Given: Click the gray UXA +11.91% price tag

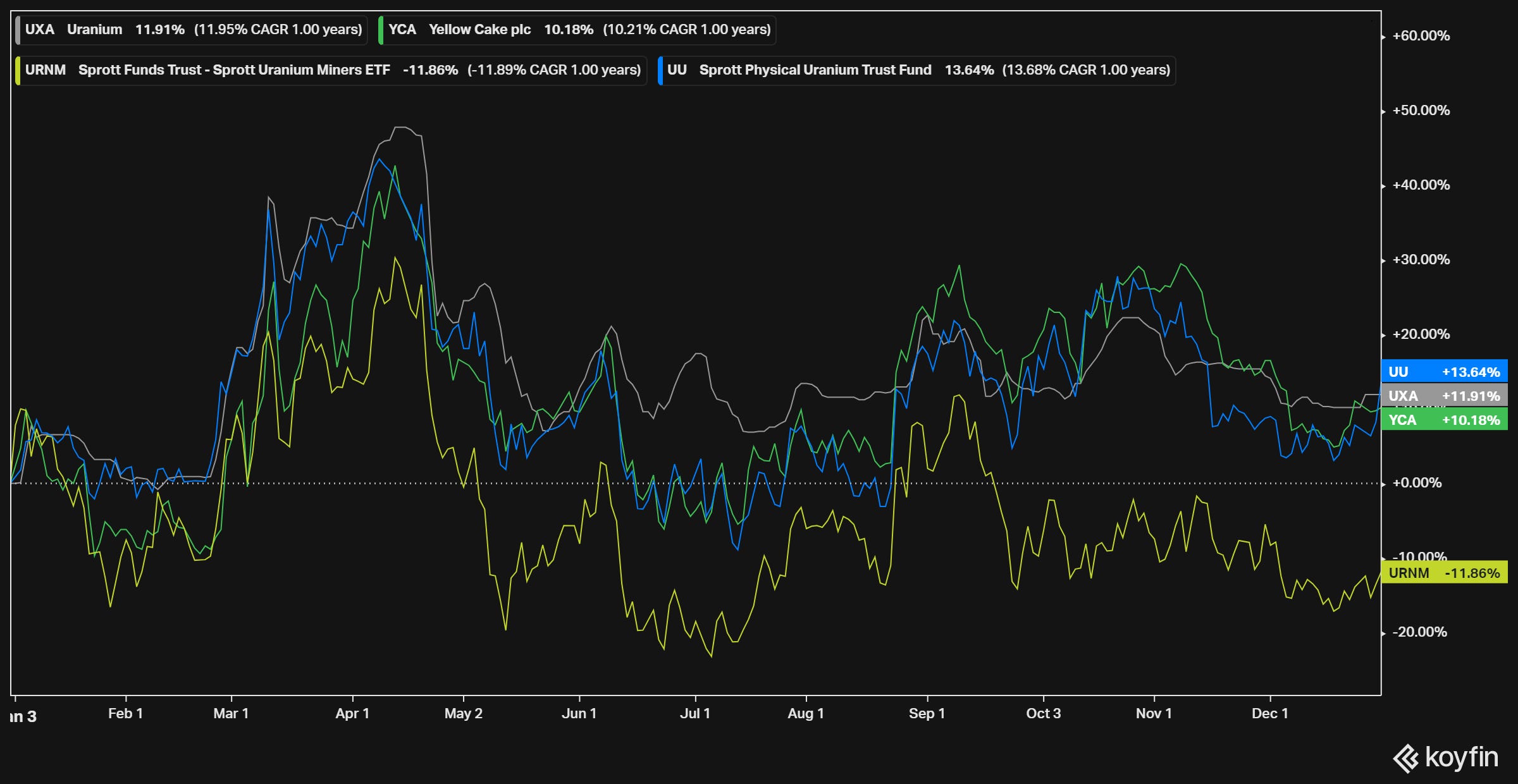Looking at the screenshot, I should [x=1444, y=396].
